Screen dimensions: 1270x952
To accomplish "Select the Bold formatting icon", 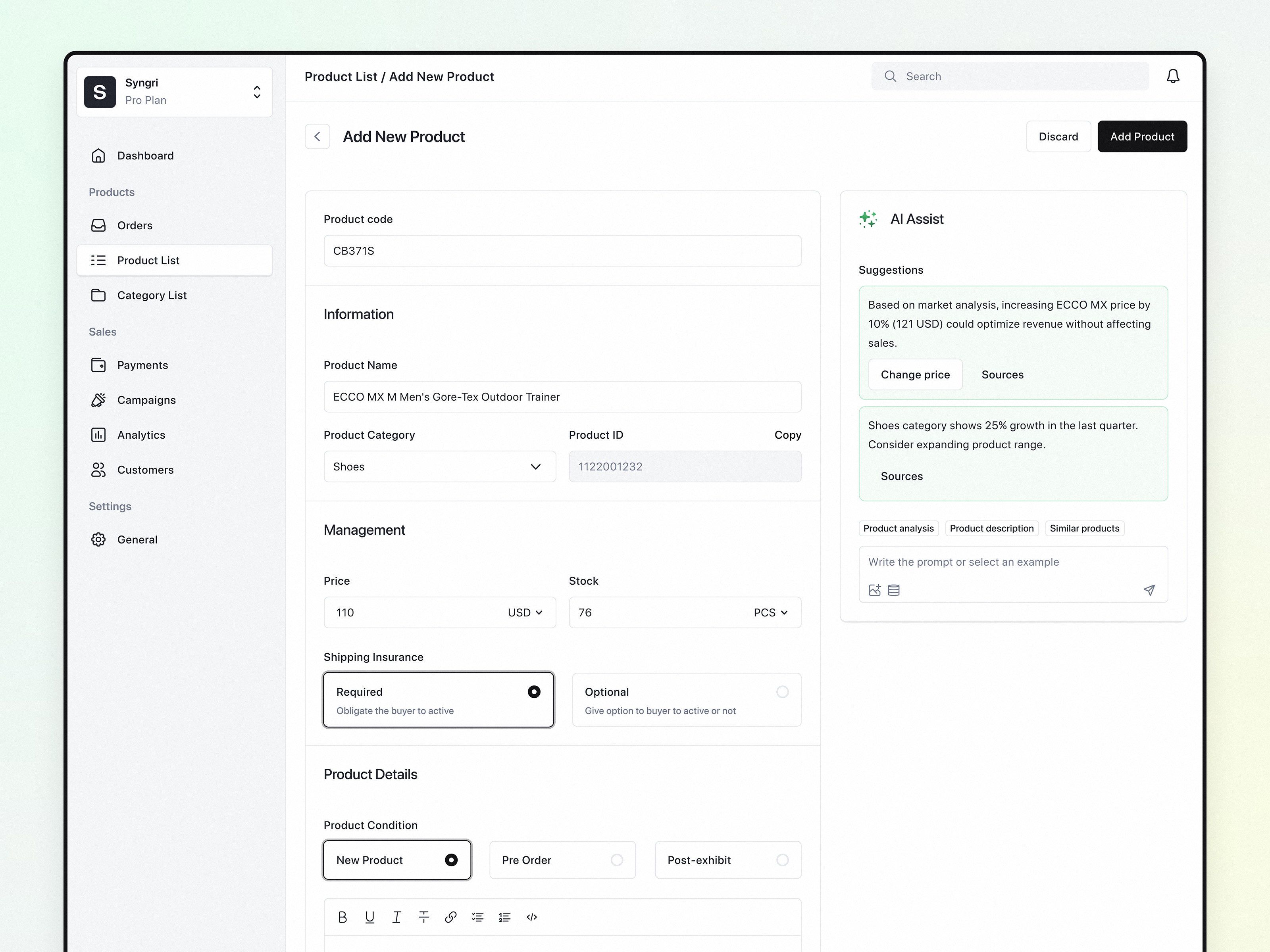I will pos(343,916).
